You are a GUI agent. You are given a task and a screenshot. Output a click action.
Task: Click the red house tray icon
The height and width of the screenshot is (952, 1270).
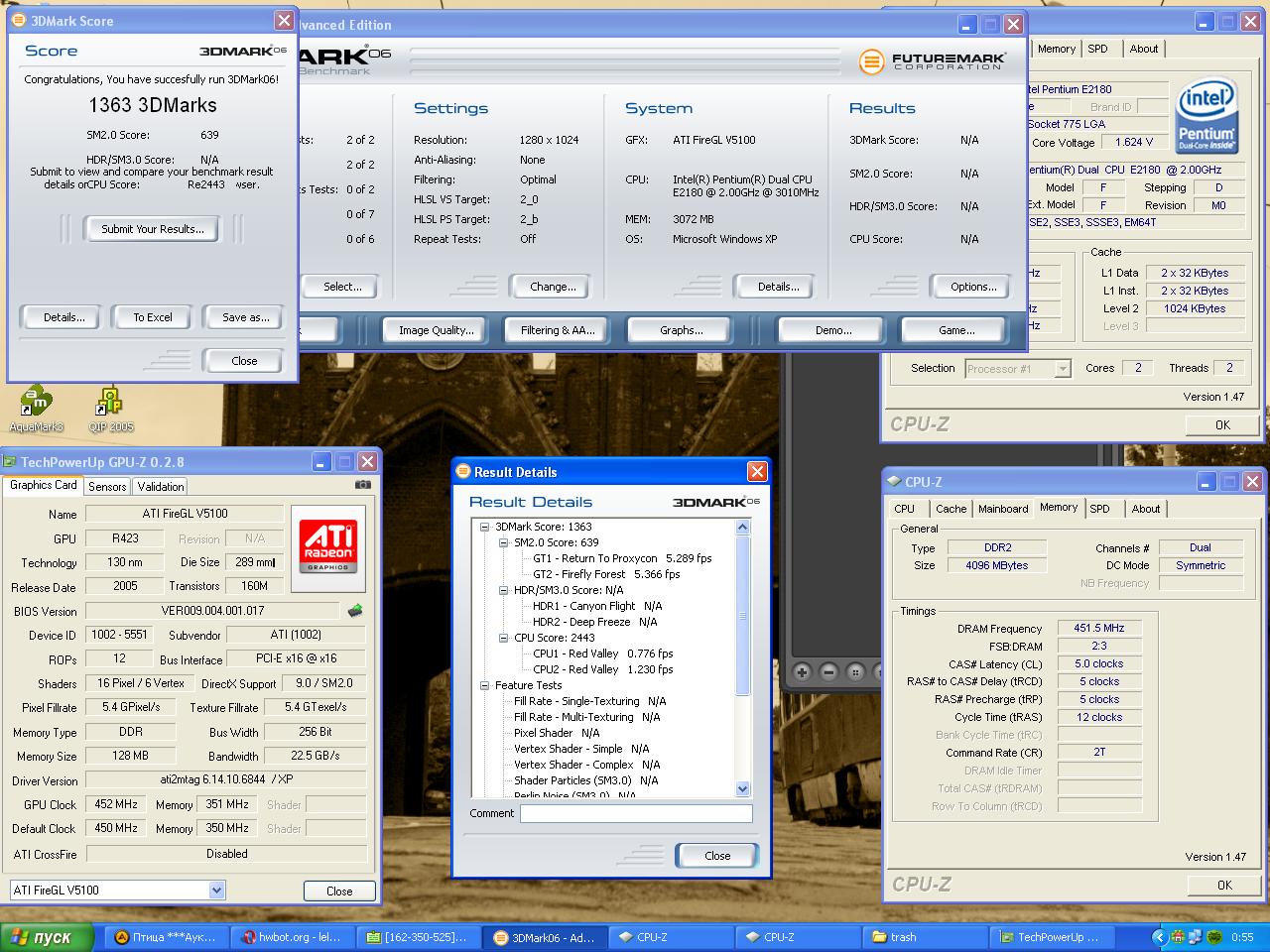coord(1178,937)
